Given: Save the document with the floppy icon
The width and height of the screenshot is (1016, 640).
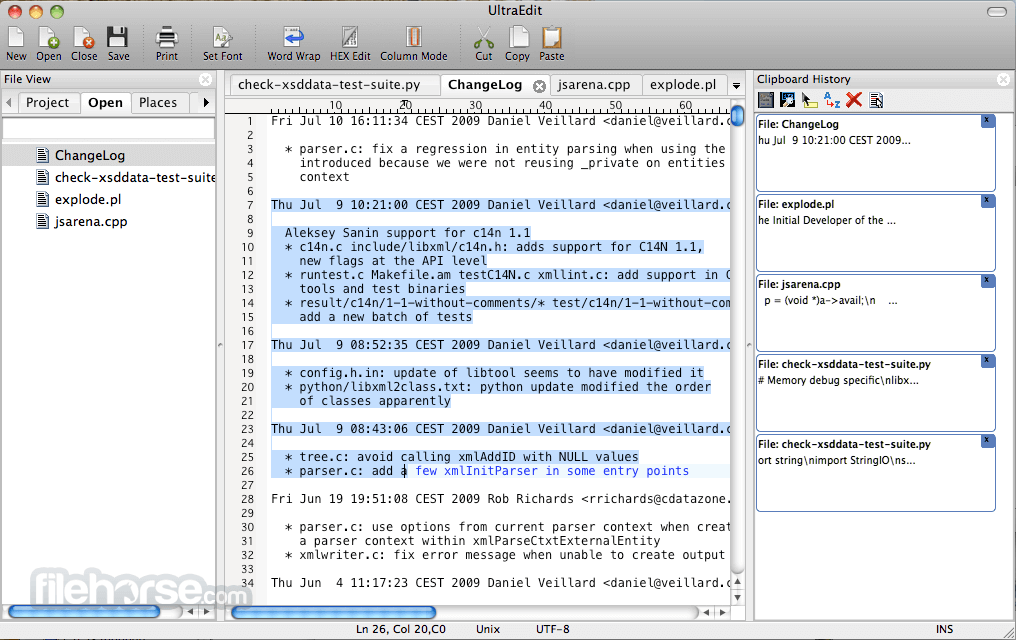Looking at the screenshot, I should (x=119, y=43).
